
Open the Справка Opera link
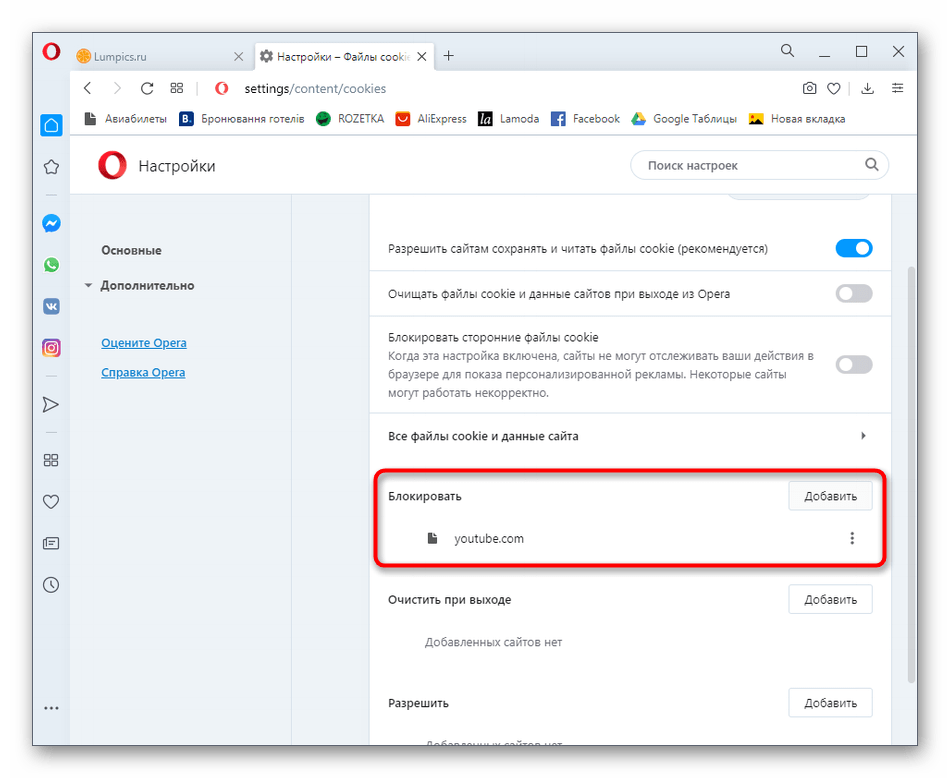point(143,373)
